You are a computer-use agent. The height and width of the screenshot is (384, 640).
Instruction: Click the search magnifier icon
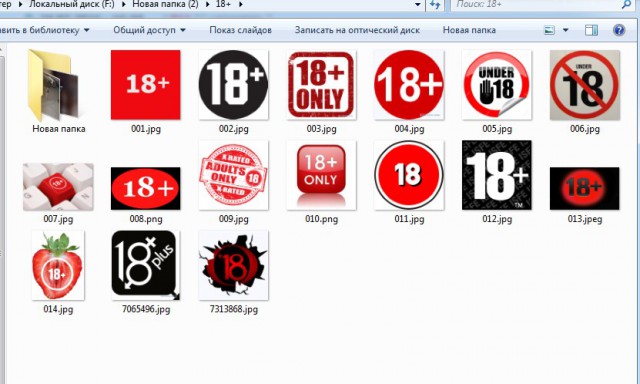click(x=627, y=5)
